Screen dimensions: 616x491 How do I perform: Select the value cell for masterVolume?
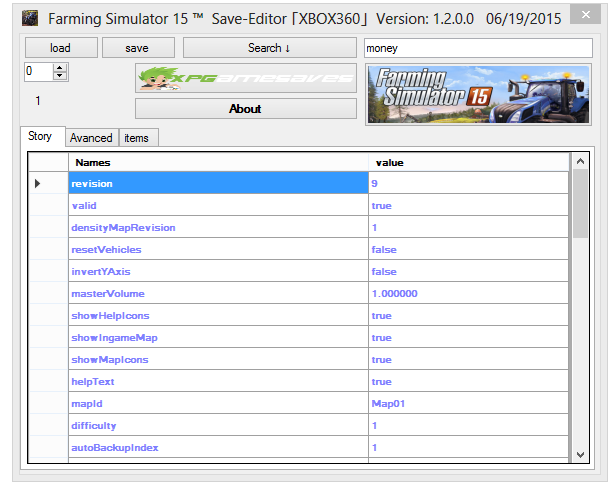coord(468,294)
